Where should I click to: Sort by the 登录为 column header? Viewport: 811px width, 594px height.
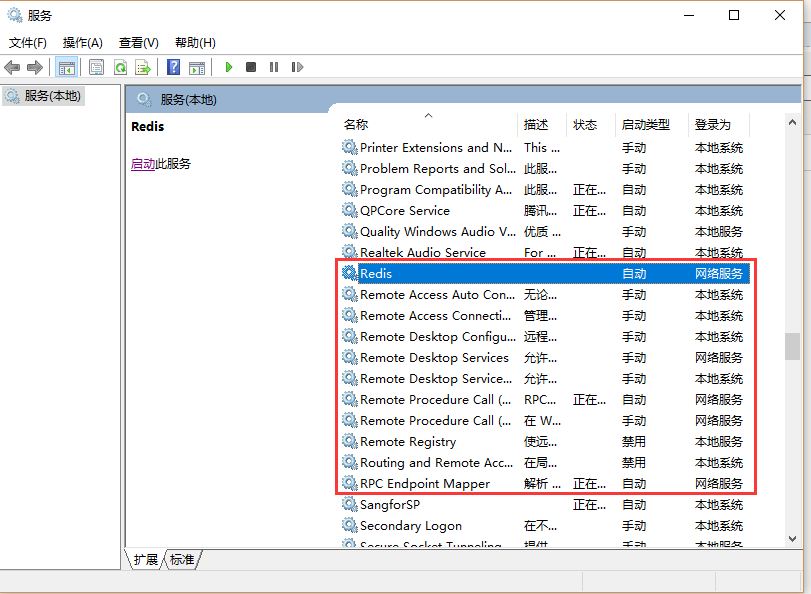pos(713,125)
